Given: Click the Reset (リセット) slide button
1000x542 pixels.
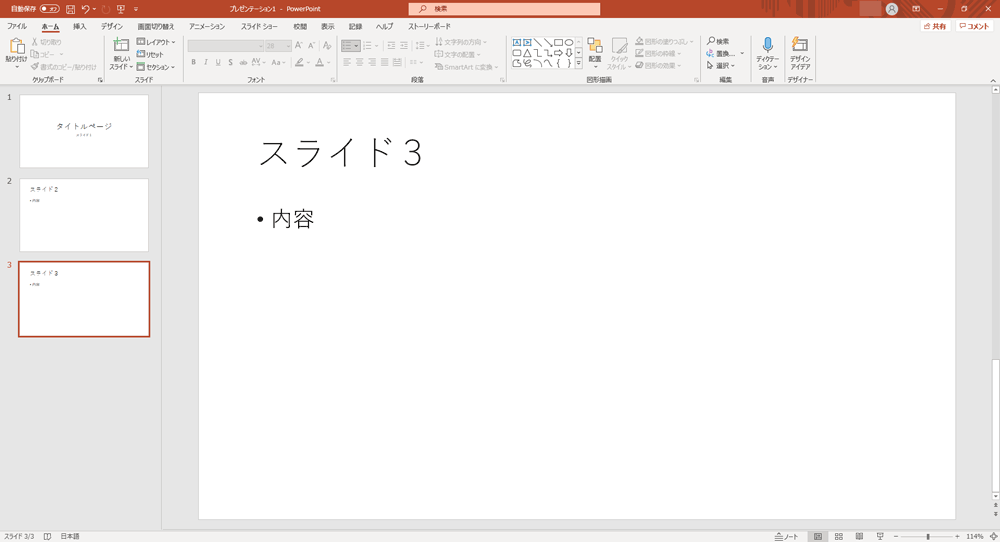Looking at the screenshot, I should 151,54.
